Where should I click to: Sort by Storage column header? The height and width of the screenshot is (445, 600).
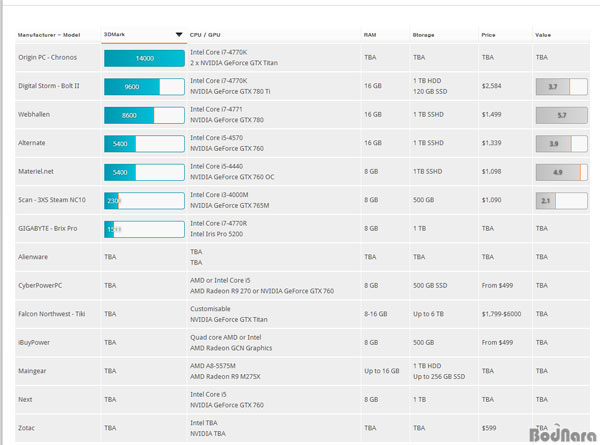(x=423, y=35)
